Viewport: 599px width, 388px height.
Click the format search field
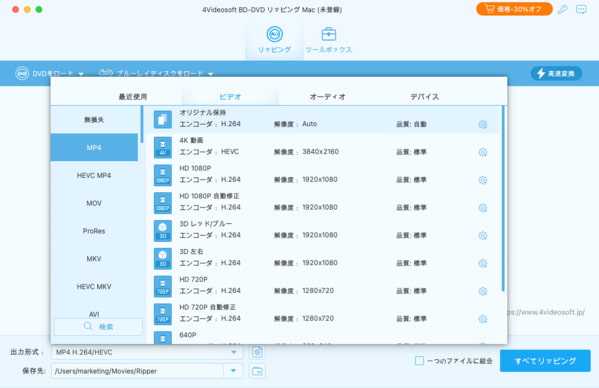click(x=98, y=327)
